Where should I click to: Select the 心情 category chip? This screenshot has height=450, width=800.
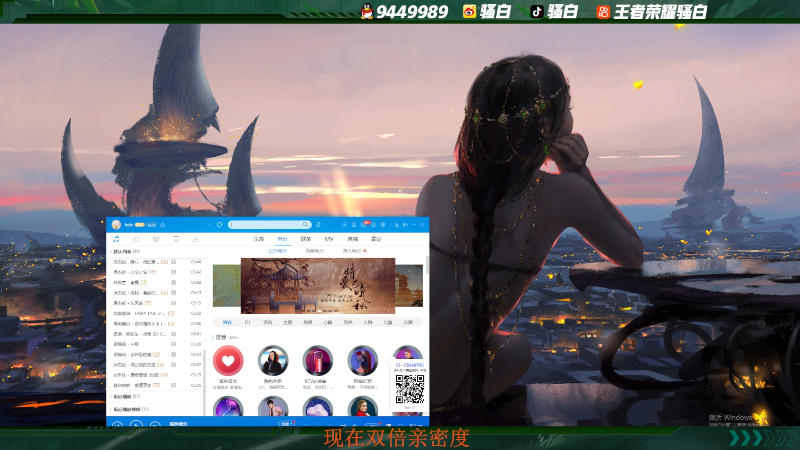[328, 322]
